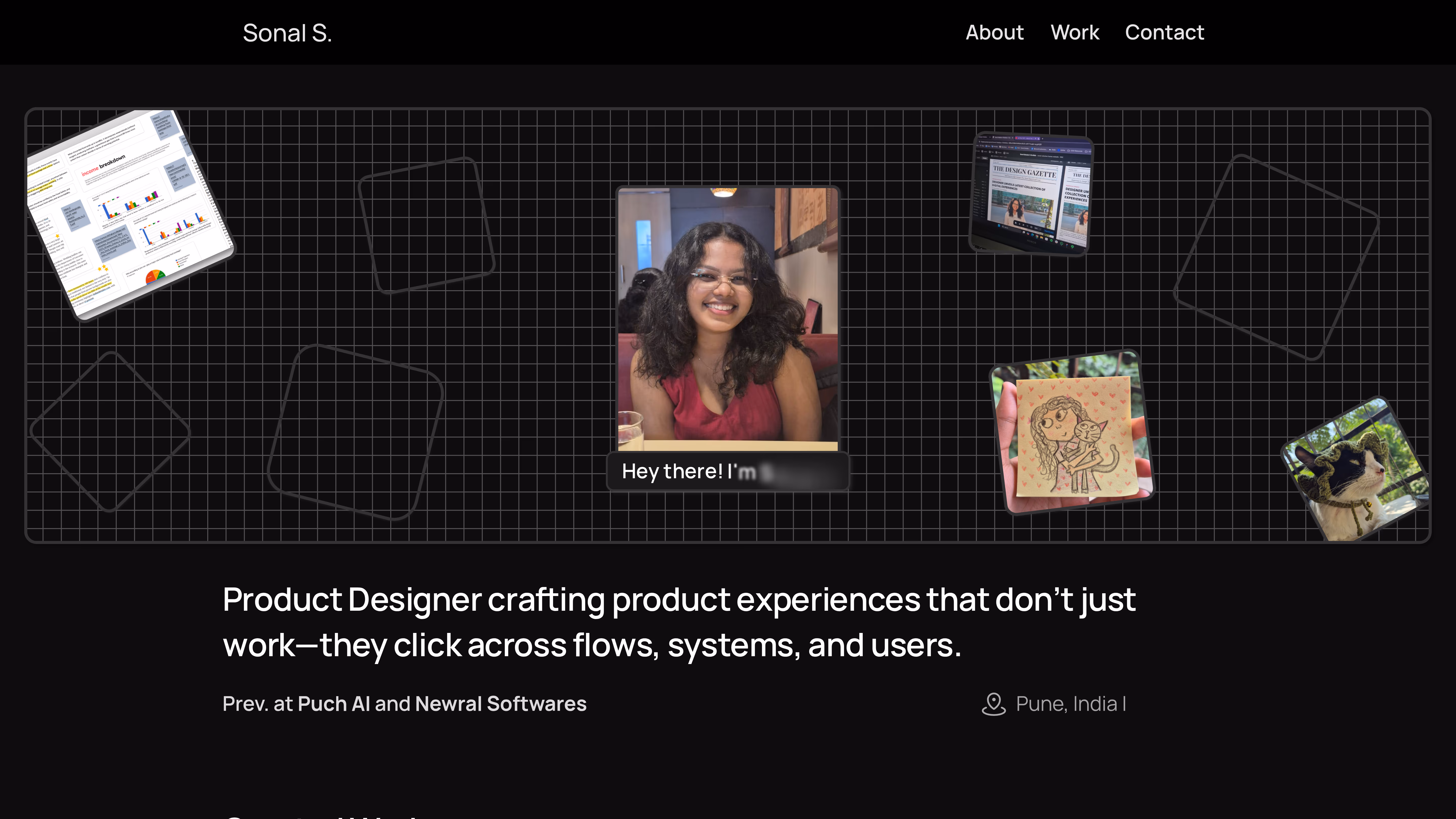The height and width of the screenshot is (819, 1456).
Task: Click the Sonal S. site logo
Action: click(287, 33)
